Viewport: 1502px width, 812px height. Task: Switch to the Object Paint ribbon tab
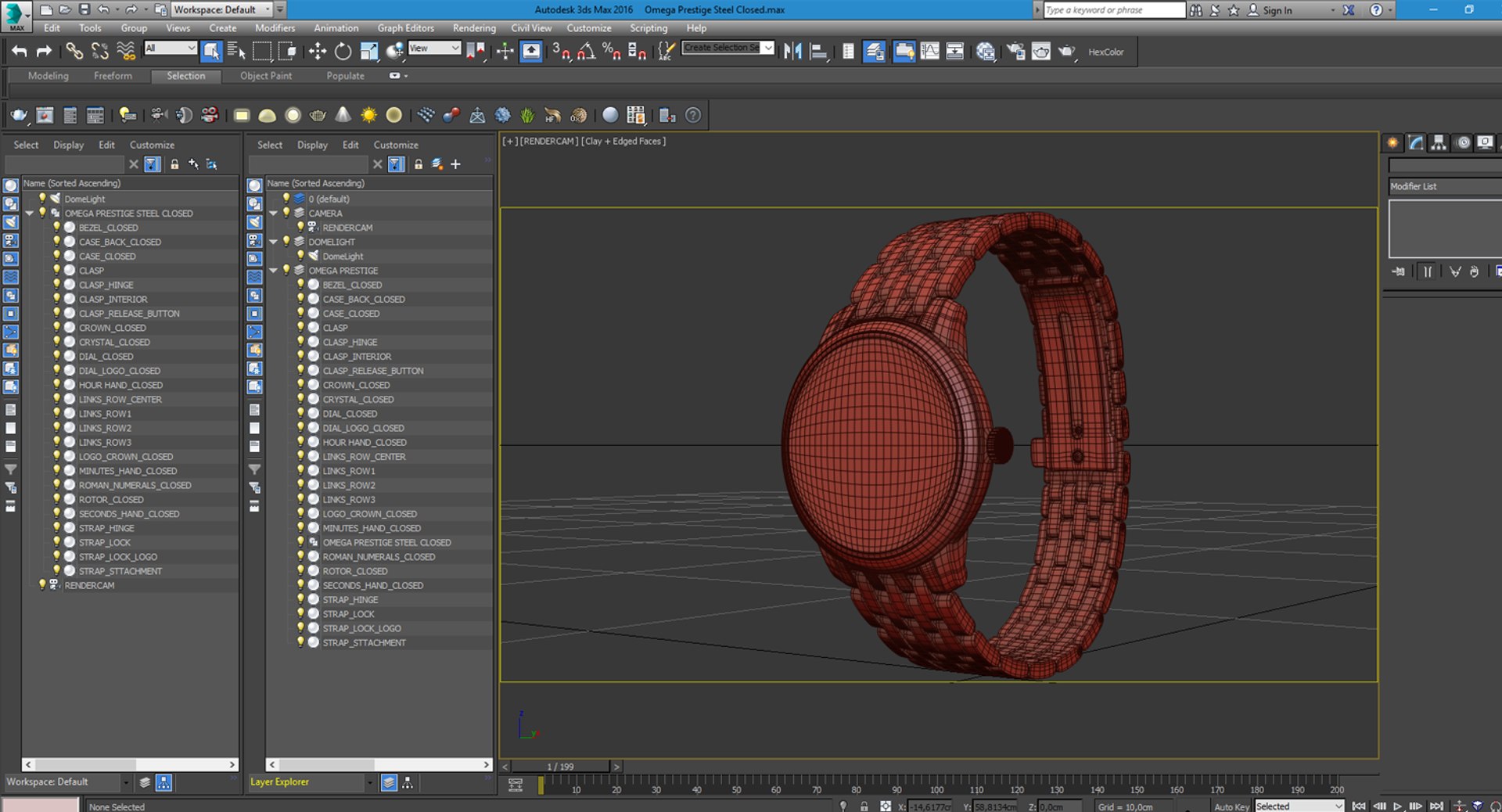(x=265, y=76)
